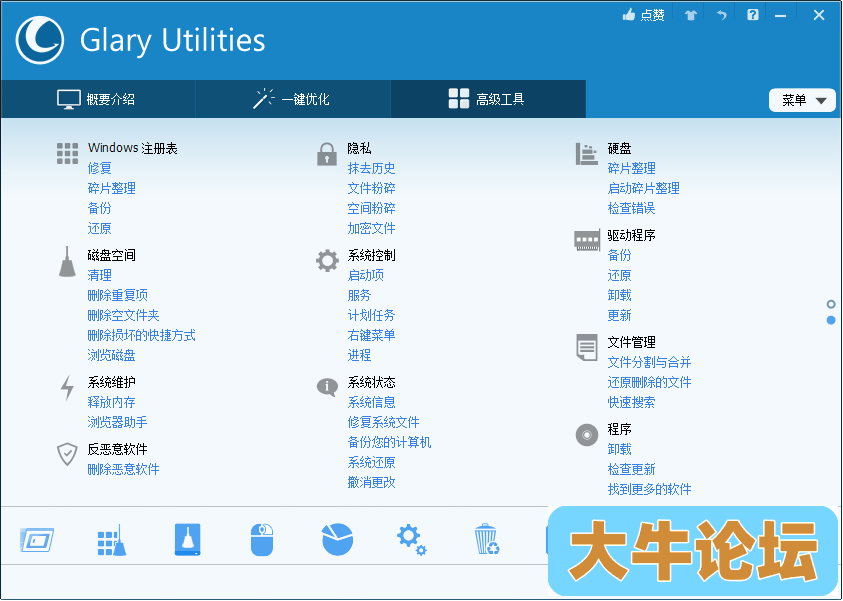Click 删除损坏的快捷方式 link

pos(141,335)
